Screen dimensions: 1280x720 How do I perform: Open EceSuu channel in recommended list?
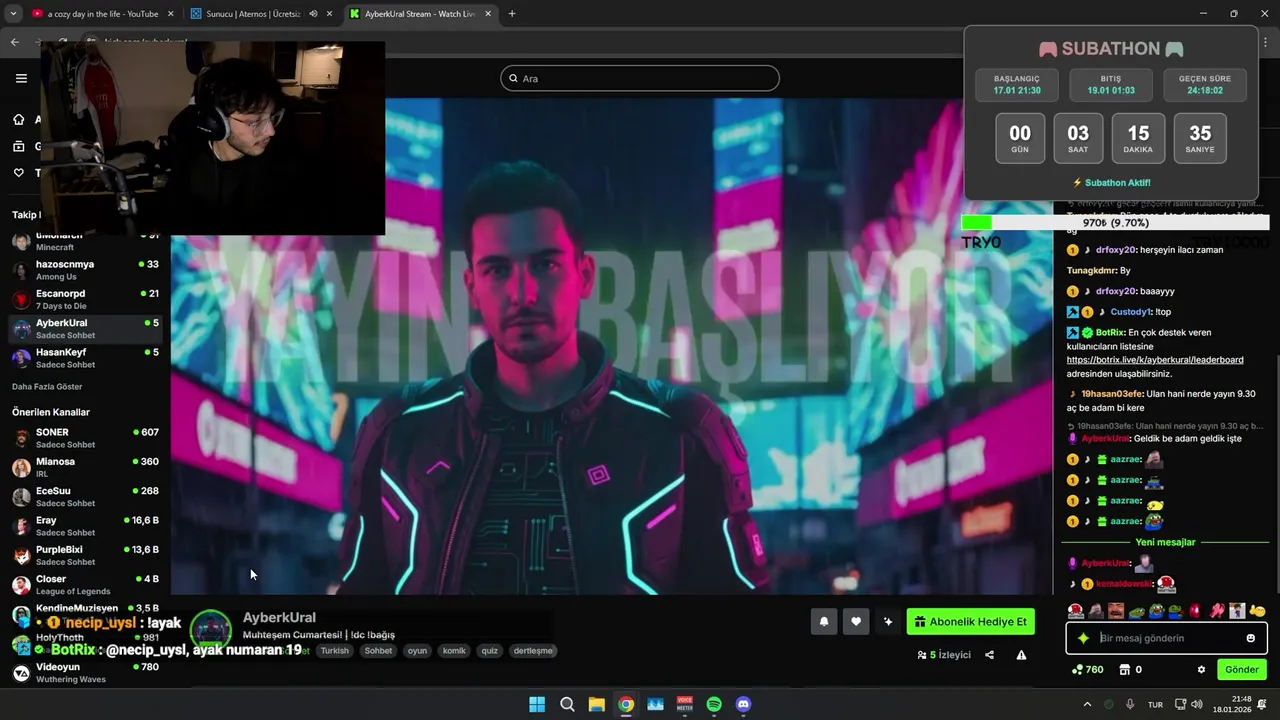[85, 497]
